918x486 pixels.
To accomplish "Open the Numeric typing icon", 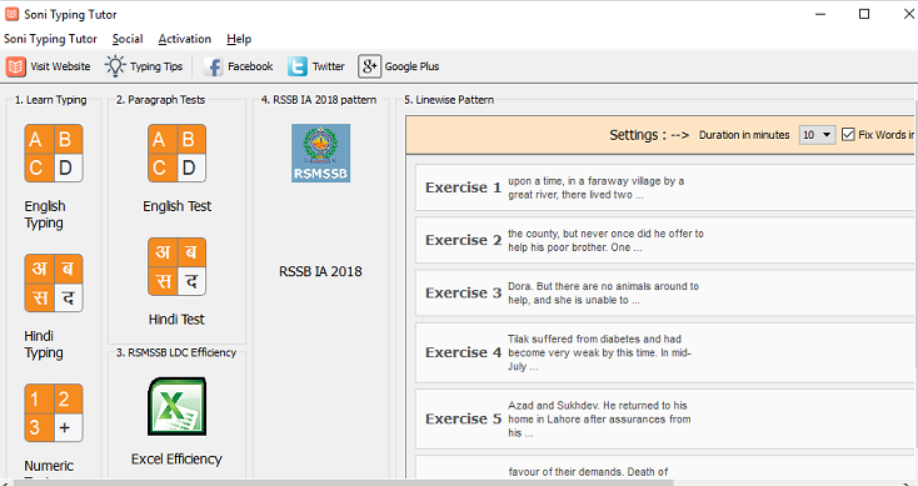I will 53,413.
